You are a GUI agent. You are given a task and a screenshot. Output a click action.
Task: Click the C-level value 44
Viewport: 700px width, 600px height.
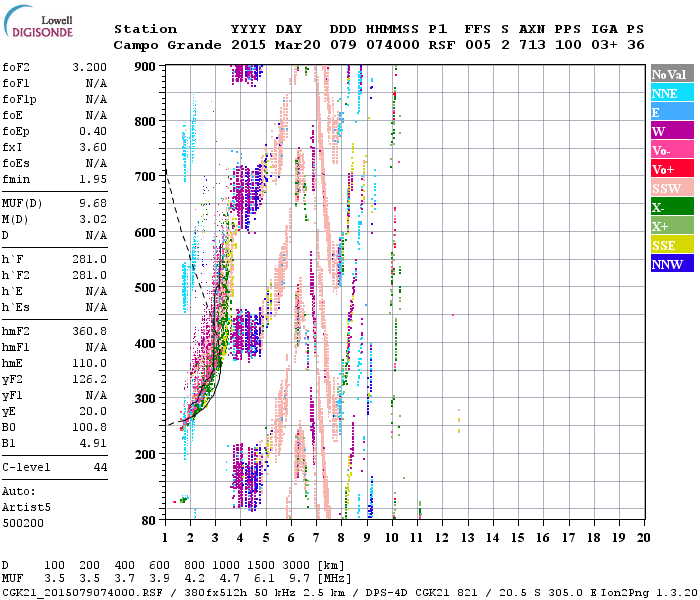[100, 467]
